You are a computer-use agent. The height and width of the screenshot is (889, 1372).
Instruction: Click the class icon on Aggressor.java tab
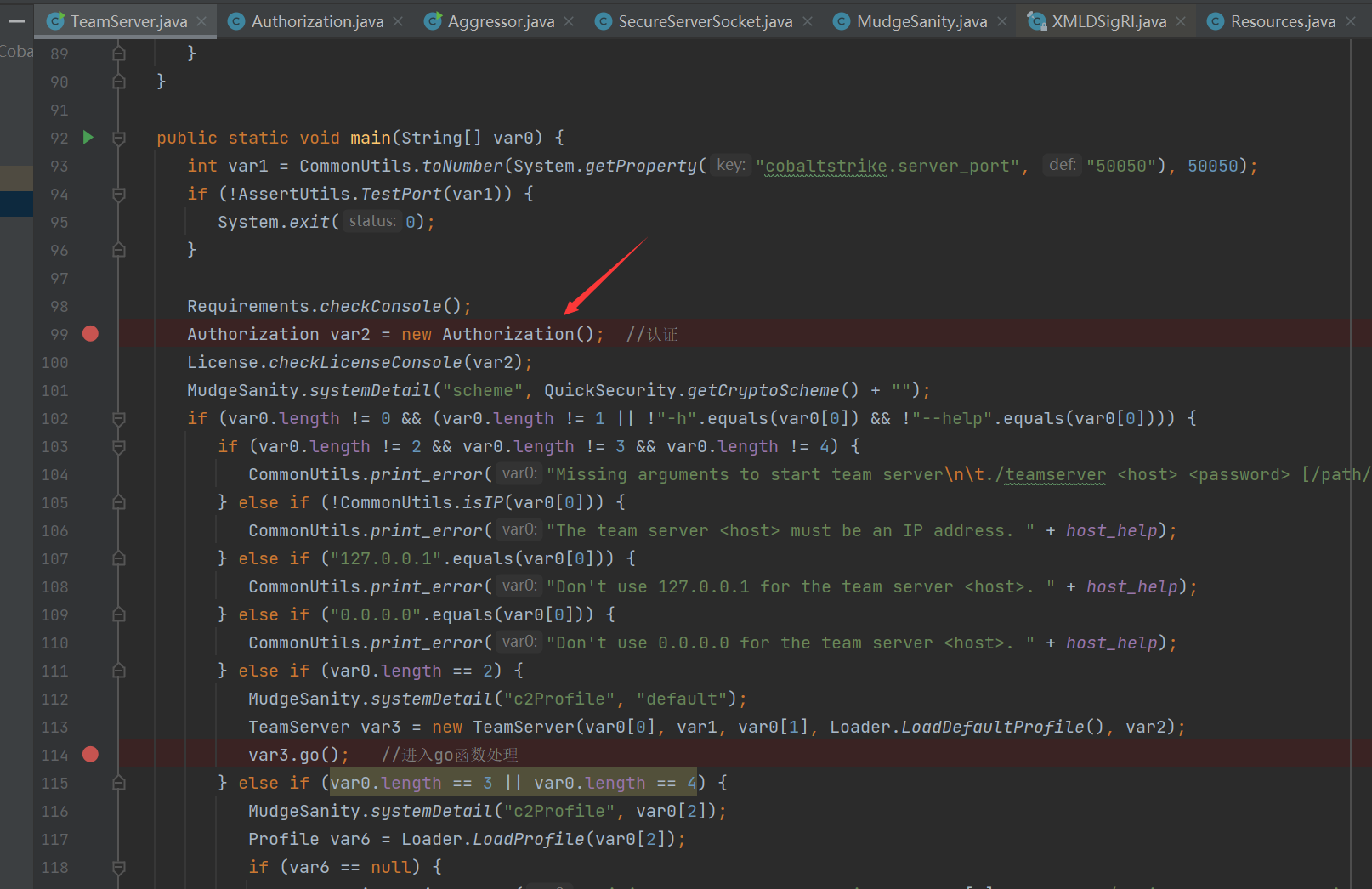(433, 21)
